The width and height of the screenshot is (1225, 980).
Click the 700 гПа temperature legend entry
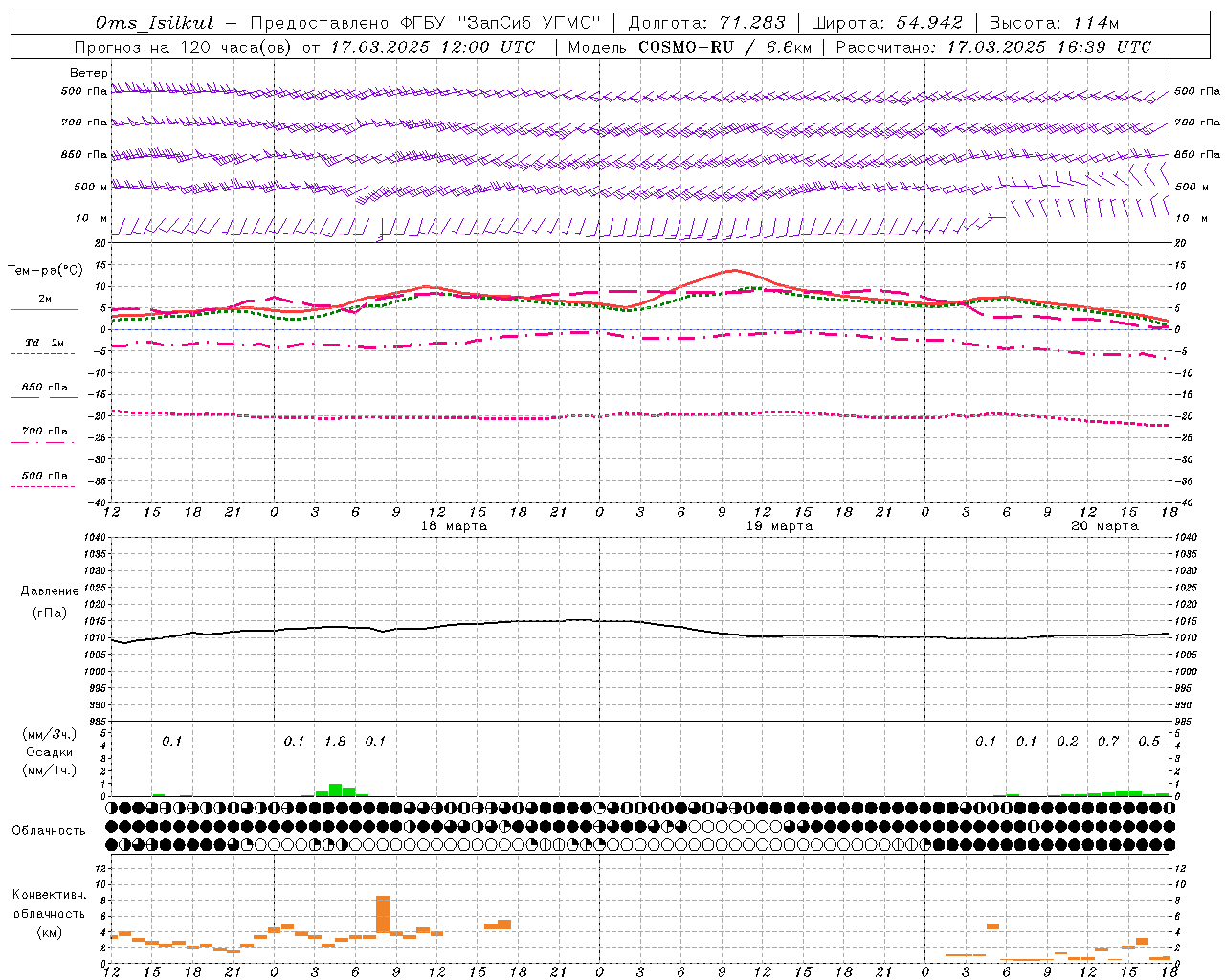45,431
